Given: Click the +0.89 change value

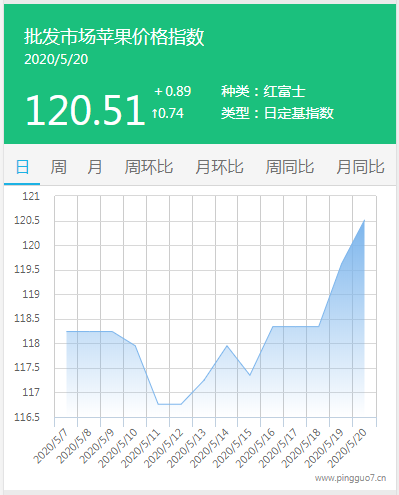Looking at the screenshot, I should (x=173, y=91).
